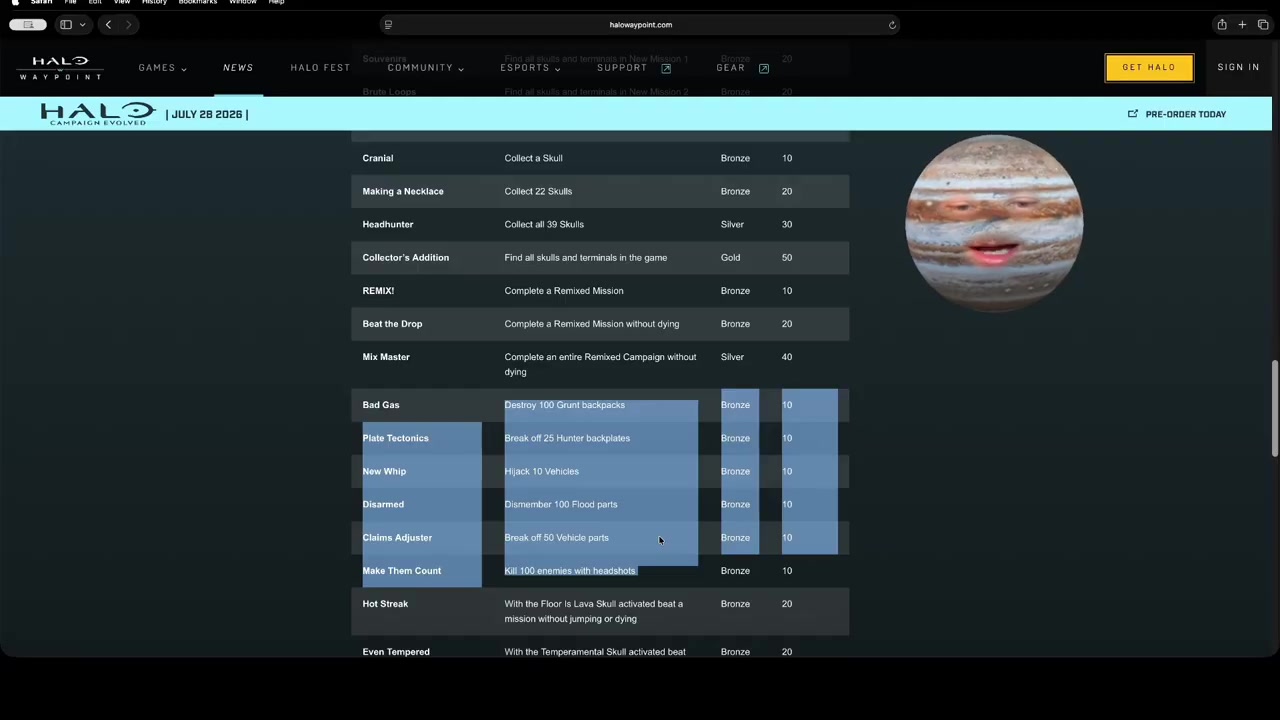Click the Mix Master achievement name
1280x720 pixels.
pos(386,357)
